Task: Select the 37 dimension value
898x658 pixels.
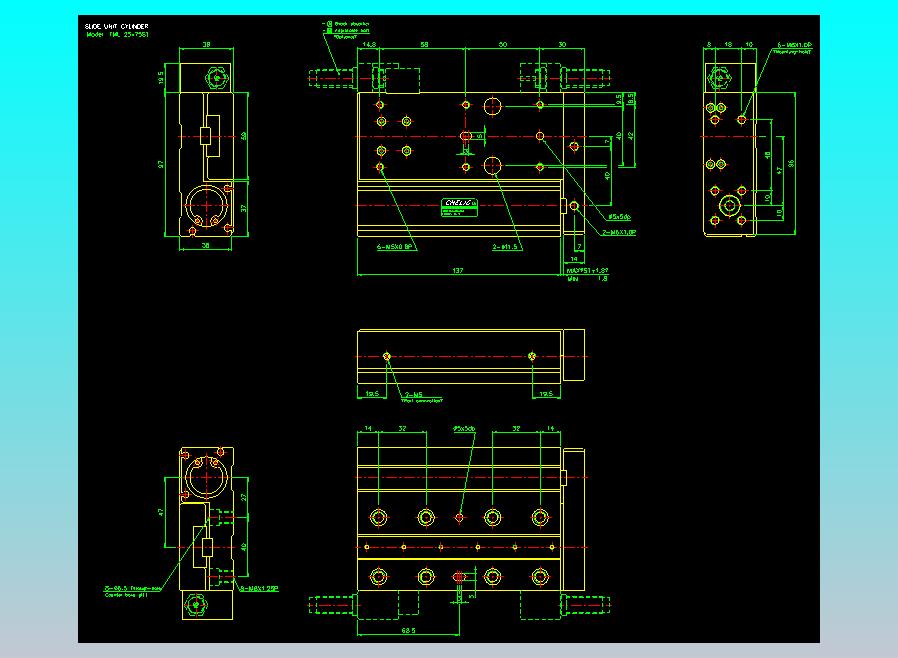Action: (x=244, y=208)
